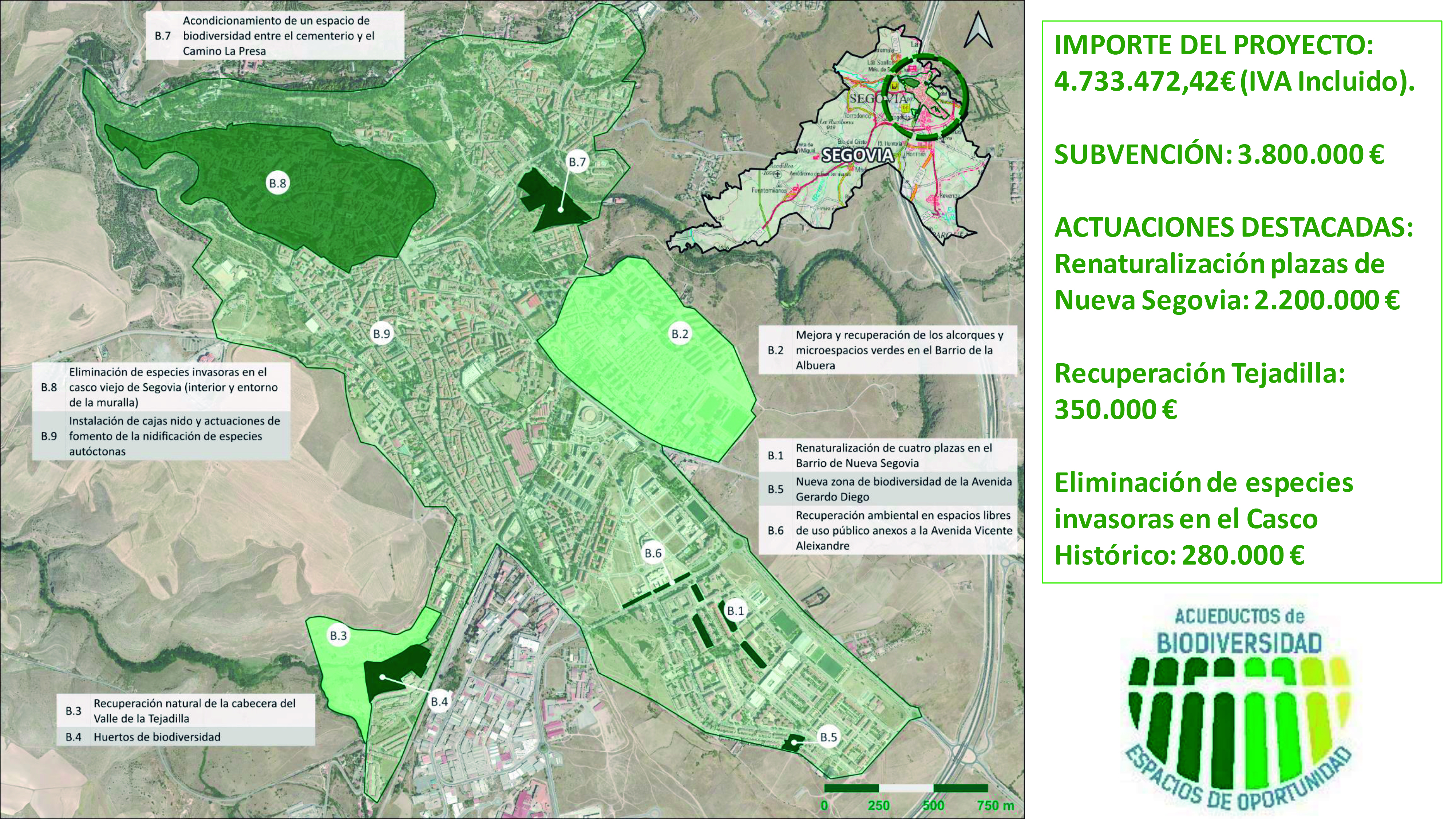Select the B.8 map marker
Viewport: 1456px width, 819px height.
[277, 183]
